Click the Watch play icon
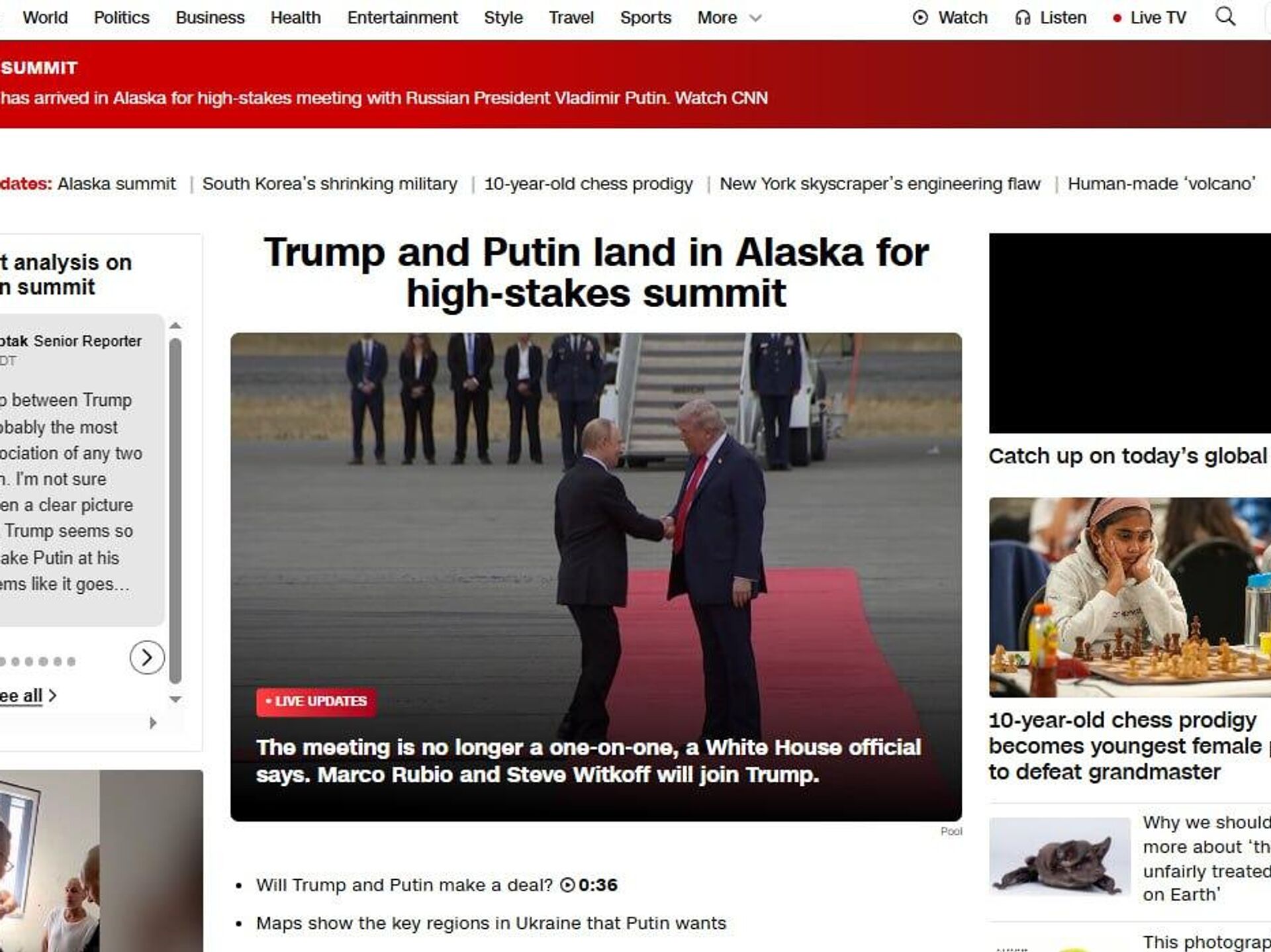Image resolution: width=1271 pixels, height=952 pixels. [920, 18]
